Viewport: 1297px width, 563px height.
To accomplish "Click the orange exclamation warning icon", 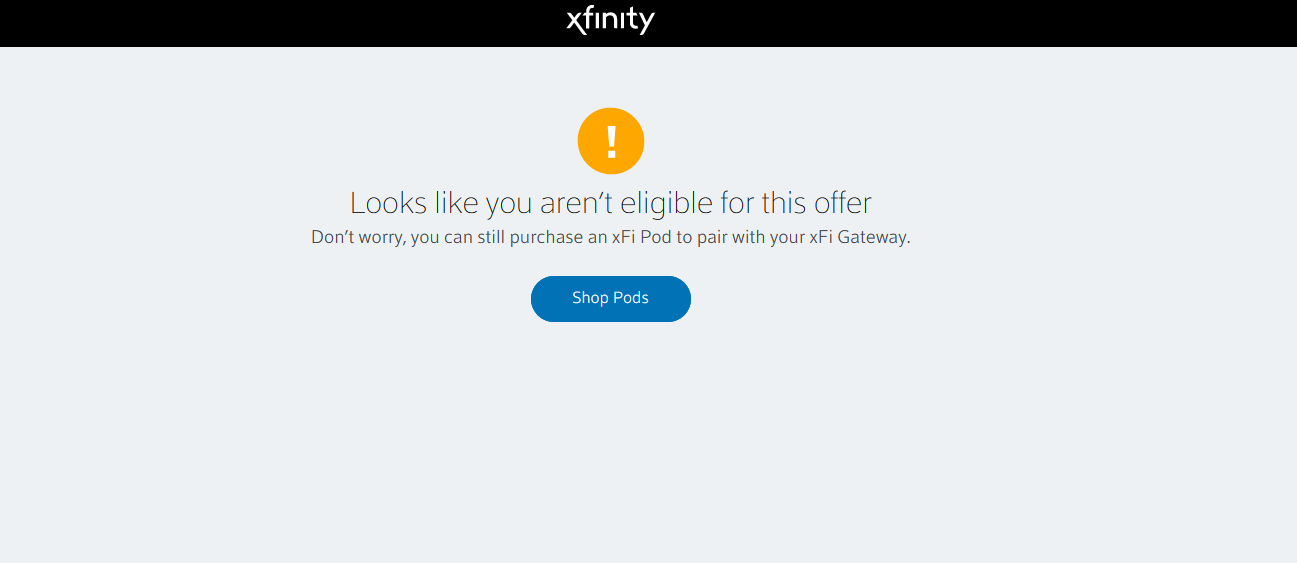I will coord(611,141).
